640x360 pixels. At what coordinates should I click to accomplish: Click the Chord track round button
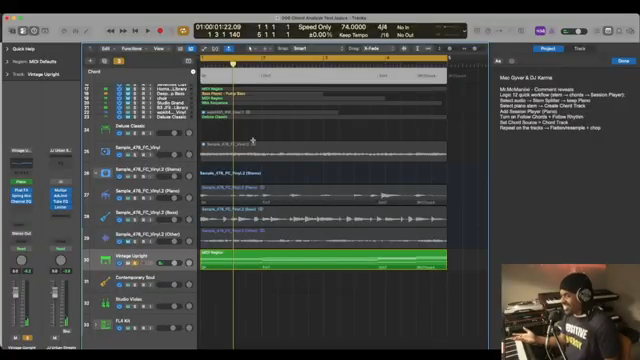pyautogui.click(x=193, y=72)
